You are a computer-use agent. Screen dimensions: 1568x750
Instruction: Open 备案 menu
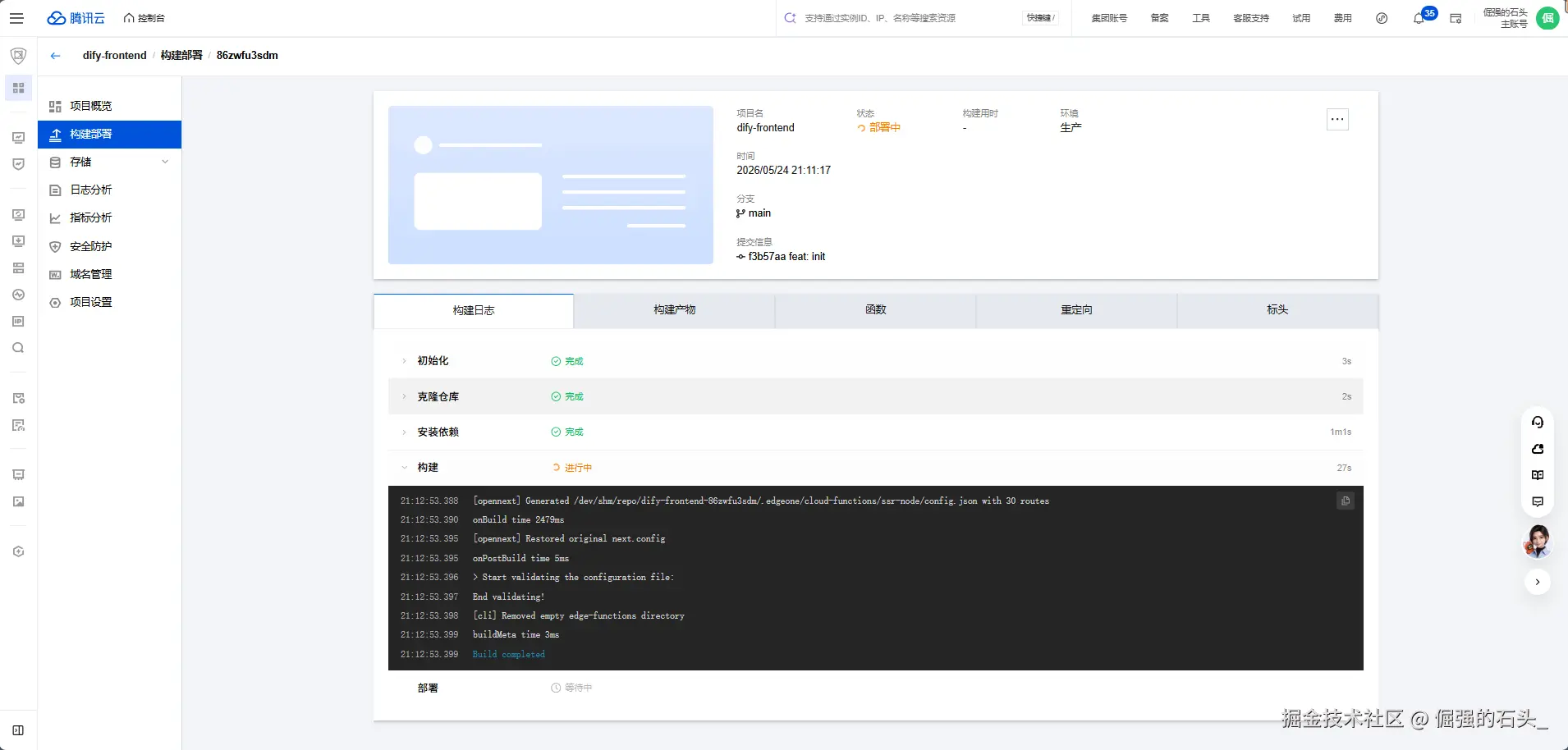[x=1159, y=18]
